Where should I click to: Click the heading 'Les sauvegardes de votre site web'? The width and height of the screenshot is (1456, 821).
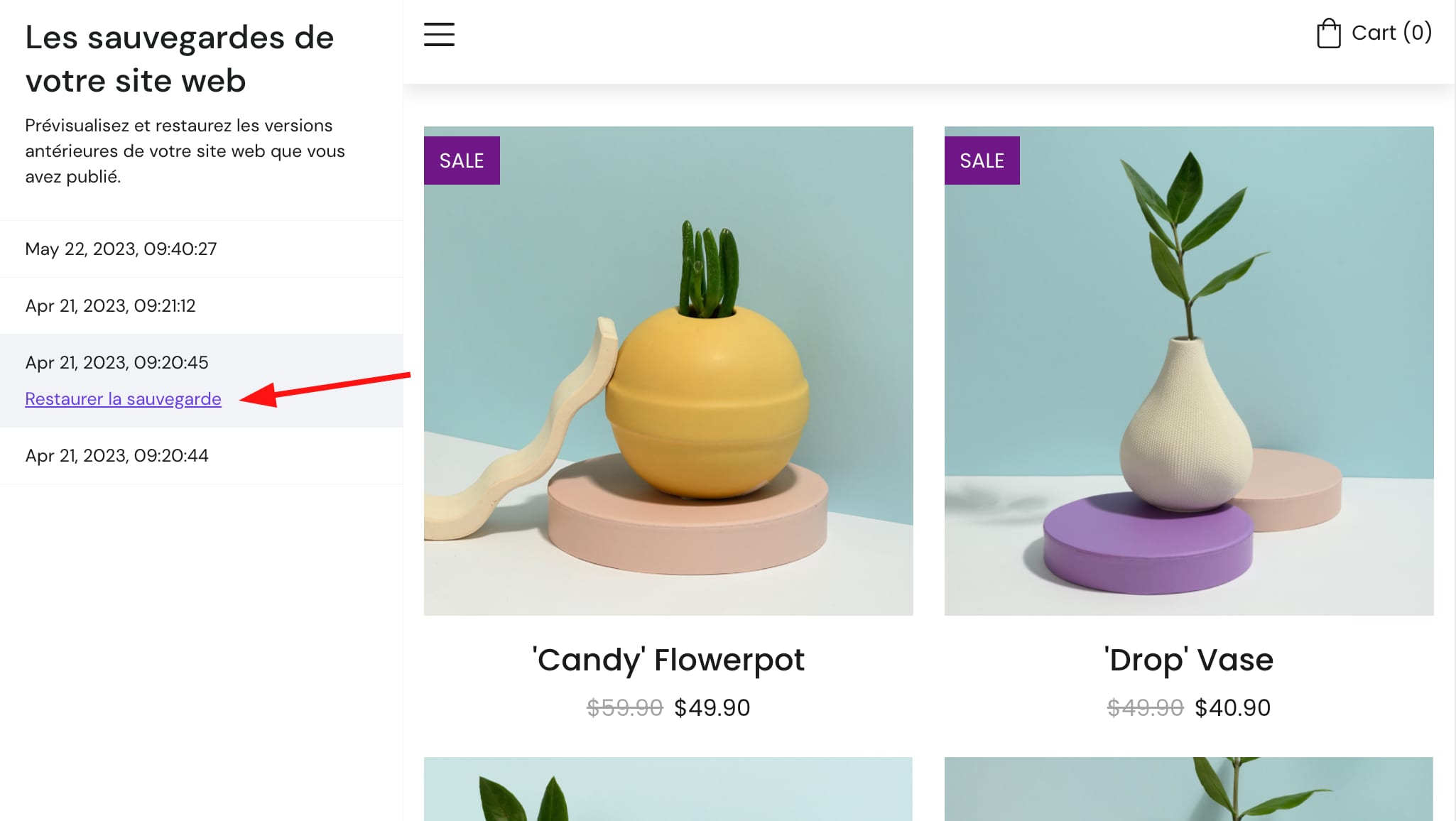tap(179, 58)
